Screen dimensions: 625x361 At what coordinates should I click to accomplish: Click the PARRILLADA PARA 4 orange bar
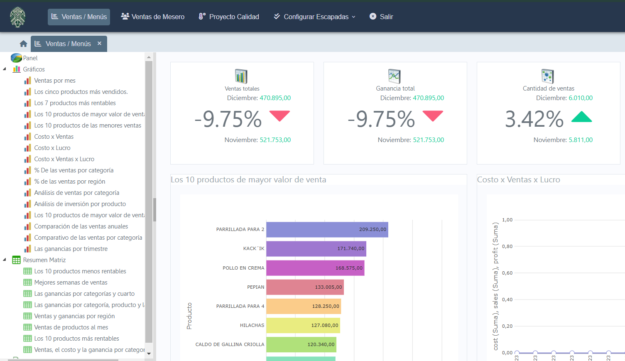click(x=304, y=306)
